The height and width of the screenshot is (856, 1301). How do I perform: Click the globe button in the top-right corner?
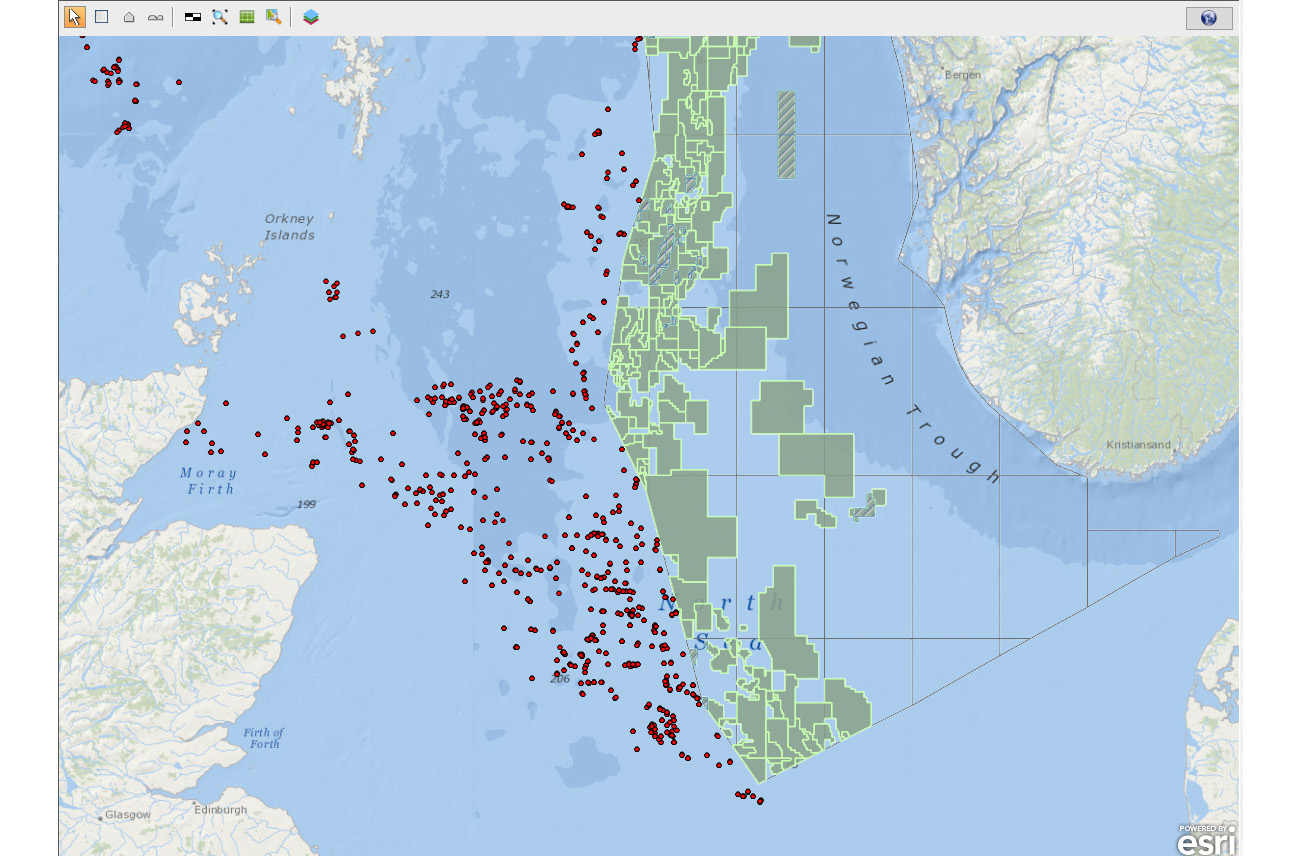tap(1209, 18)
